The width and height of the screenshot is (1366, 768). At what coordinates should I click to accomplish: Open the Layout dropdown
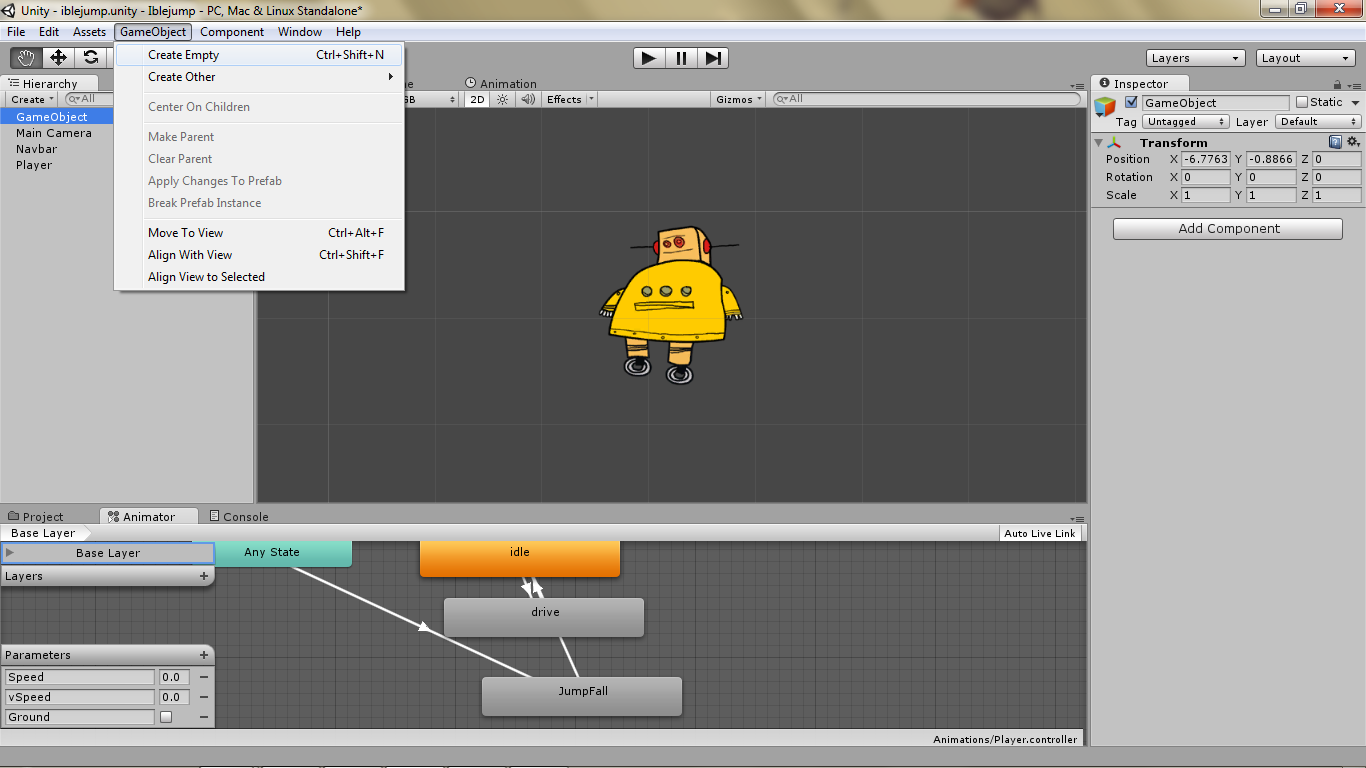(1306, 58)
